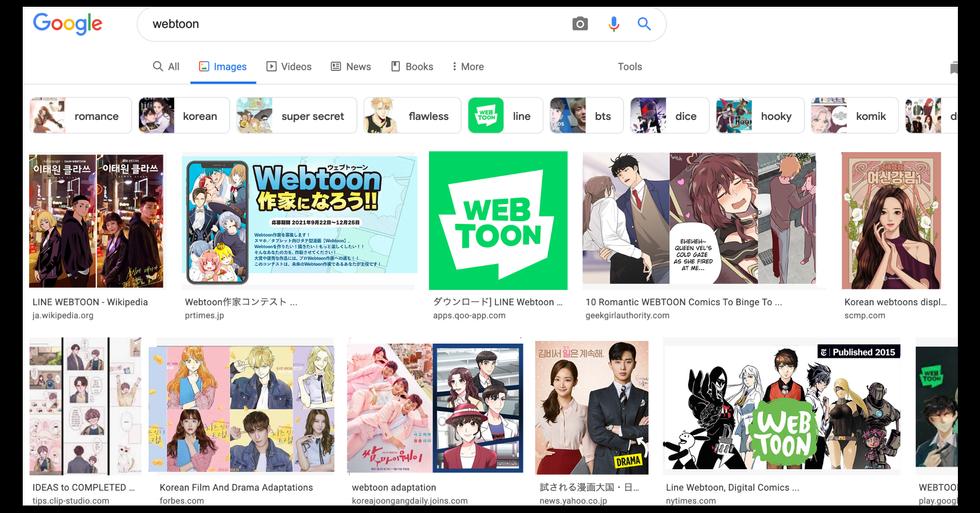Open the romantic webtoon comics panel image

click(x=699, y=219)
